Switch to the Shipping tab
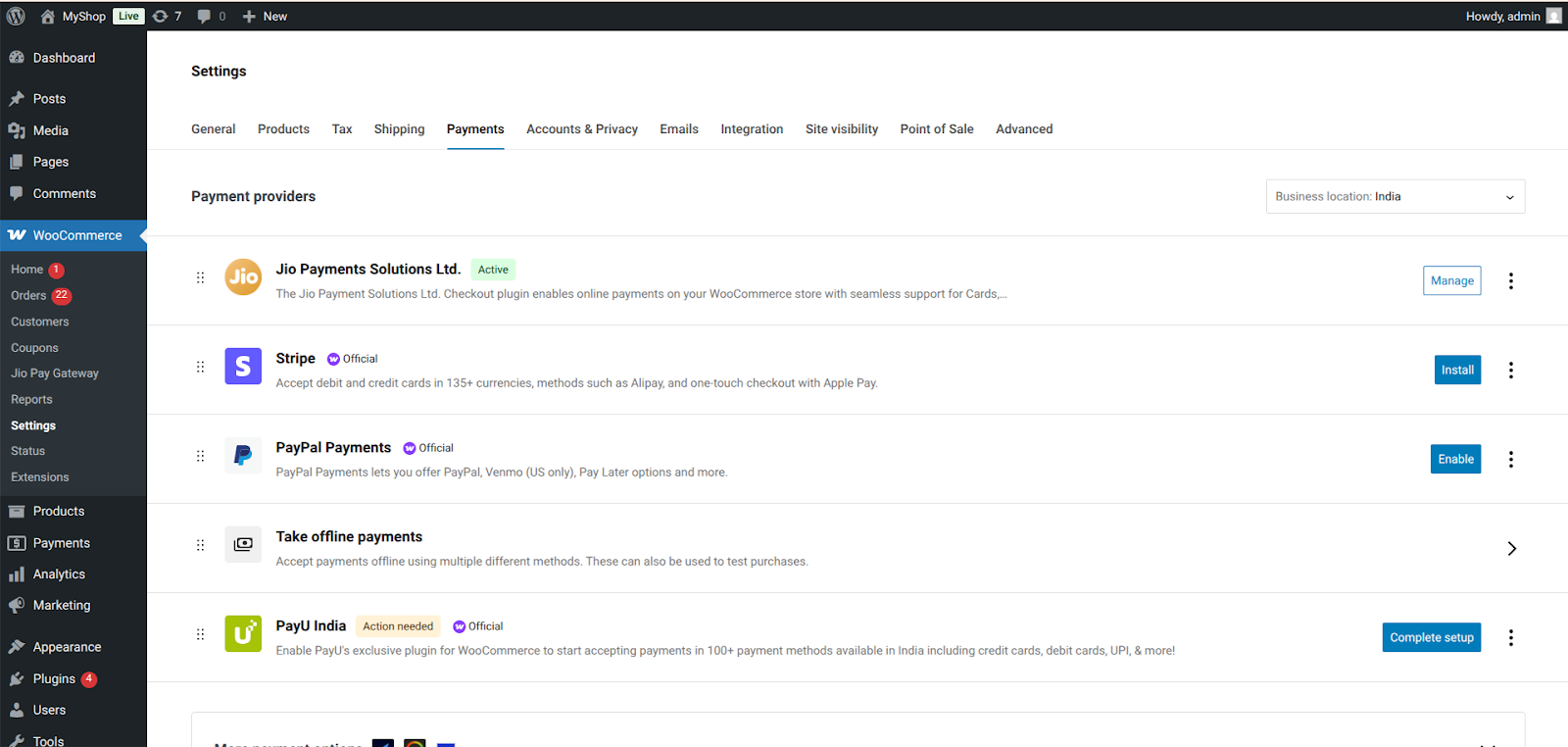The height and width of the screenshot is (747, 1568). tap(399, 129)
